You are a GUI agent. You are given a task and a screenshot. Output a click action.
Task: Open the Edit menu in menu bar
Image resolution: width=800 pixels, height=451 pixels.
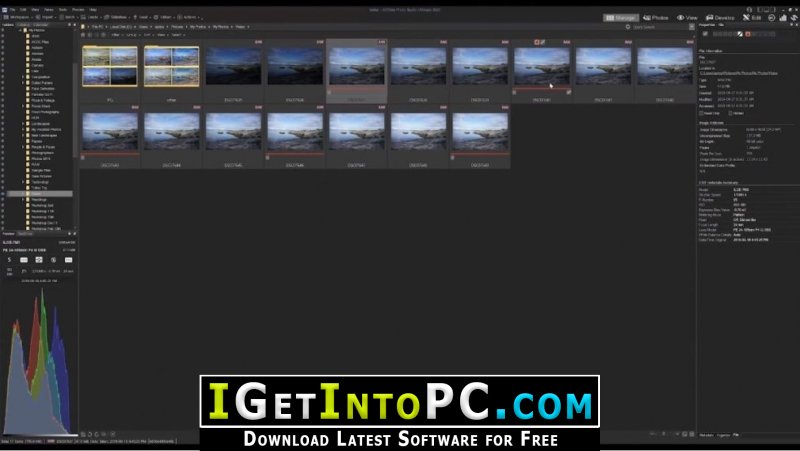click(23, 10)
